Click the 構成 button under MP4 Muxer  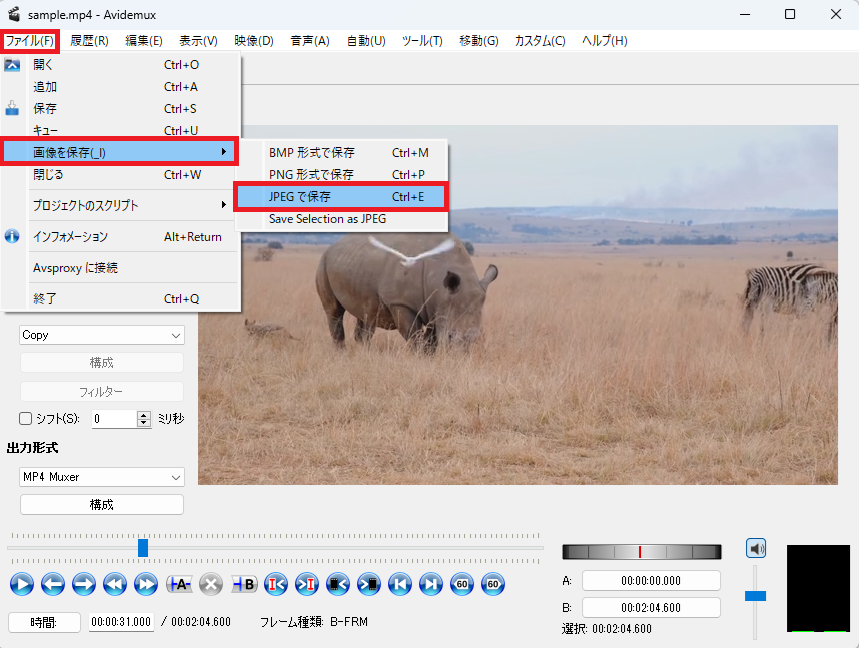pyautogui.click(x=102, y=505)
